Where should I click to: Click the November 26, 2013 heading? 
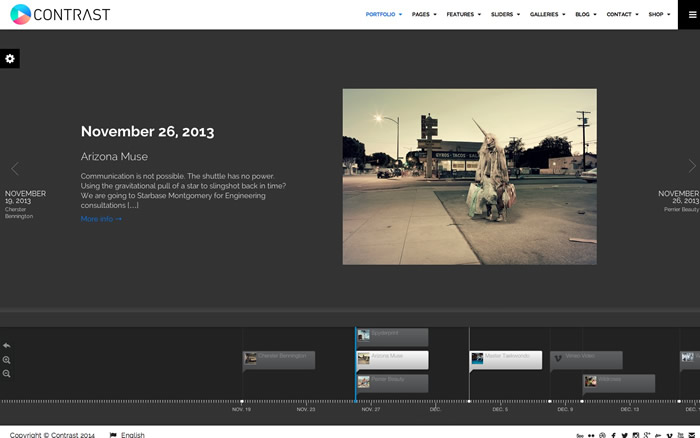point(148,131)
